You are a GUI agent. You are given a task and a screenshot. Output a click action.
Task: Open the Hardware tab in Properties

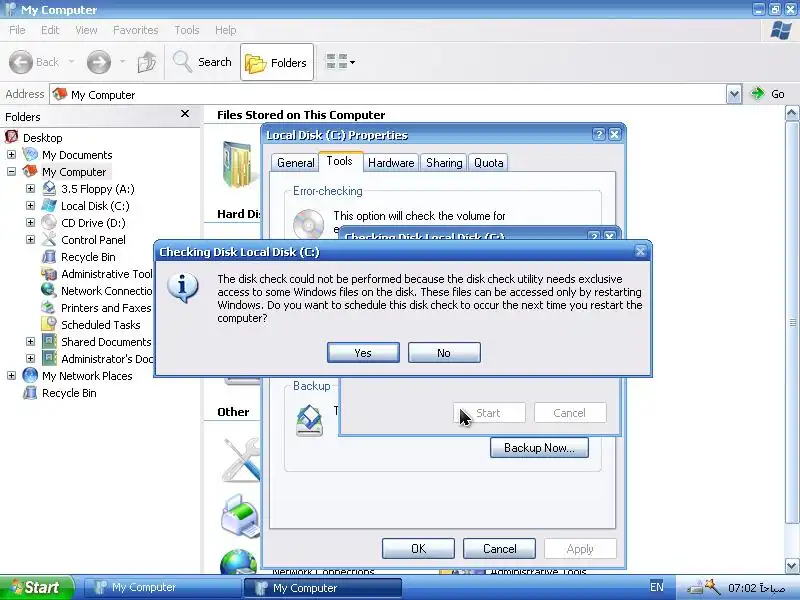click(391, 163)
